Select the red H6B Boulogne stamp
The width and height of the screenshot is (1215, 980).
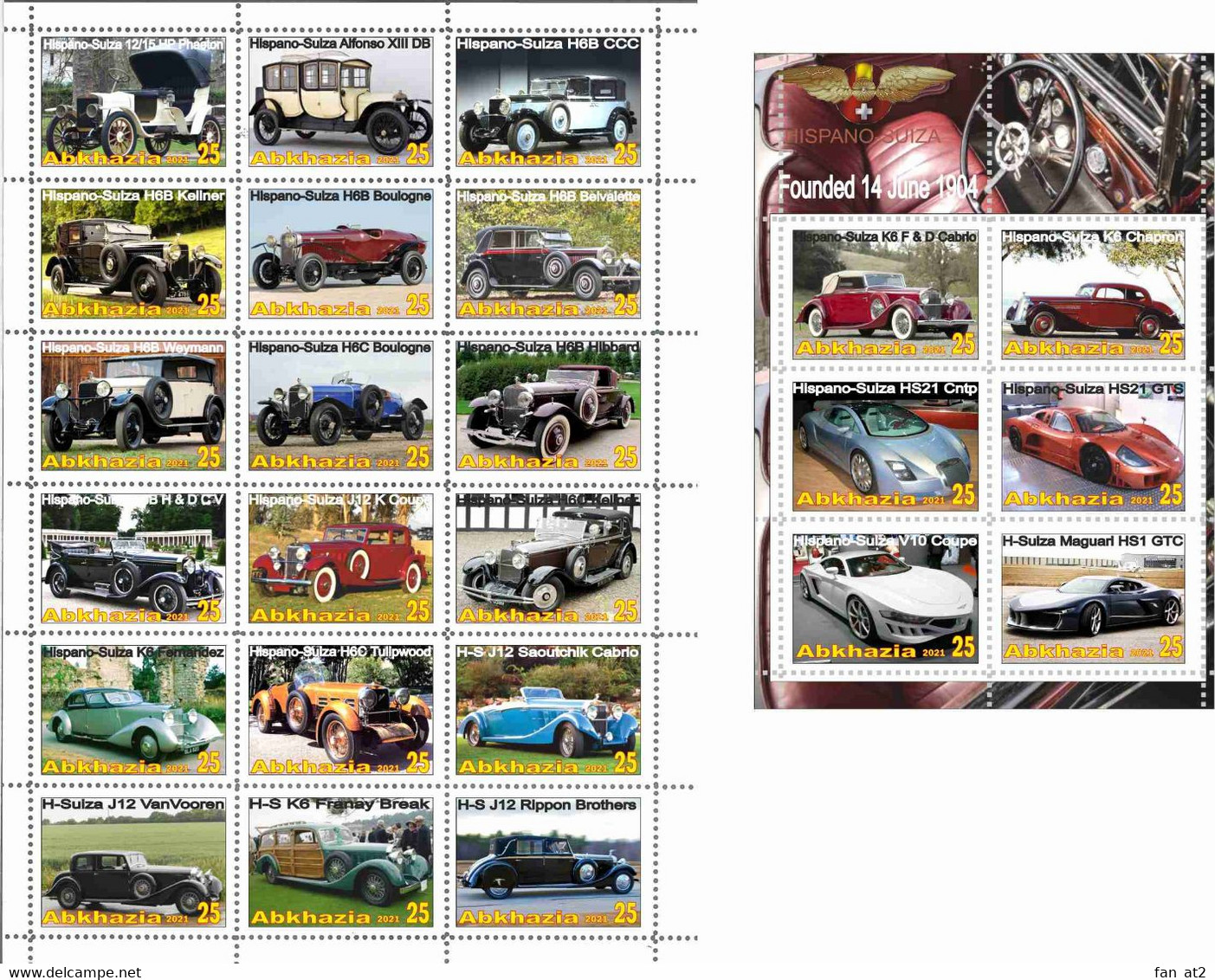[340, 254]
